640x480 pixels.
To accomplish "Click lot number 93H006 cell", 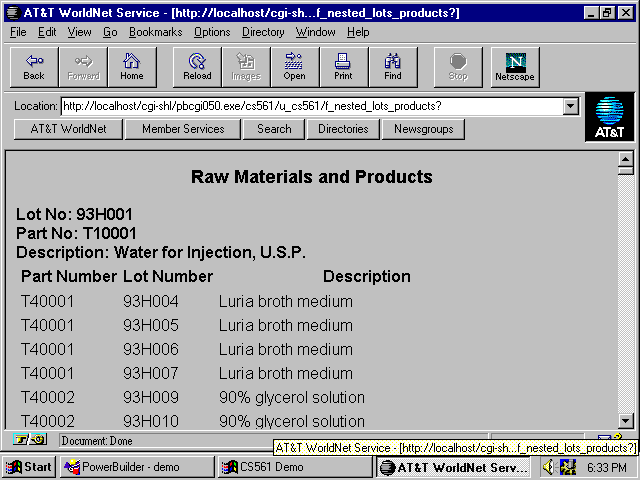I will (151, 350).
